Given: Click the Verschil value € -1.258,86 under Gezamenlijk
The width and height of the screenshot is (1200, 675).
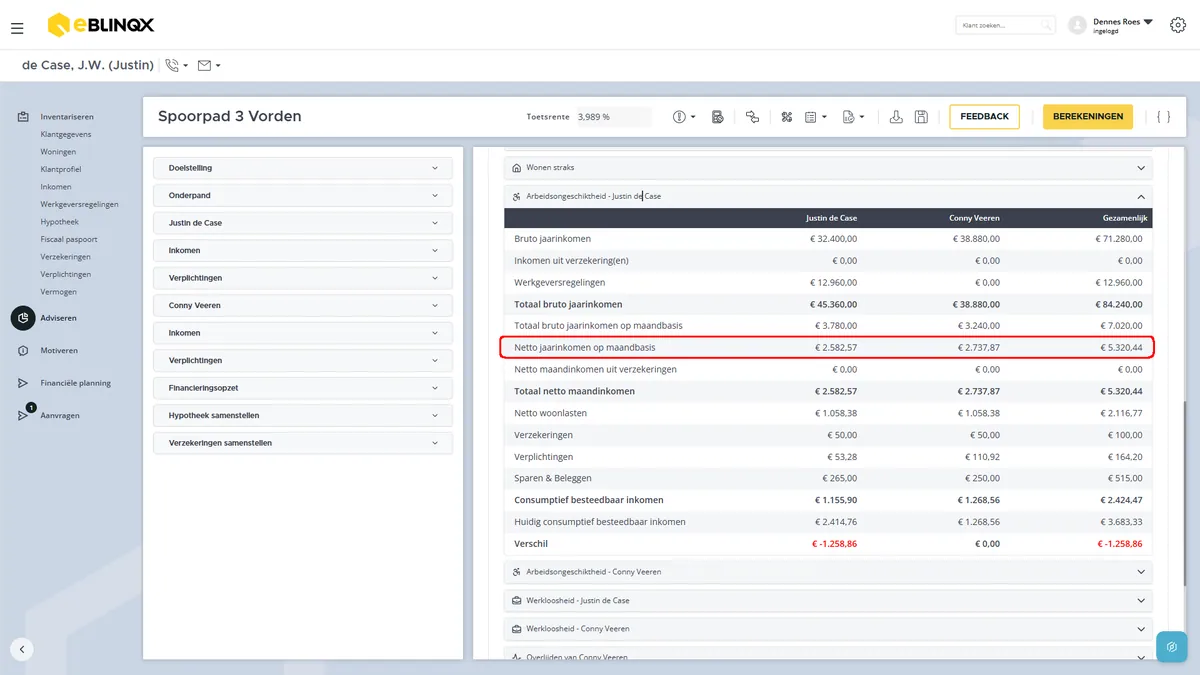Looking at the screenshot, I should pos(1120,544).
